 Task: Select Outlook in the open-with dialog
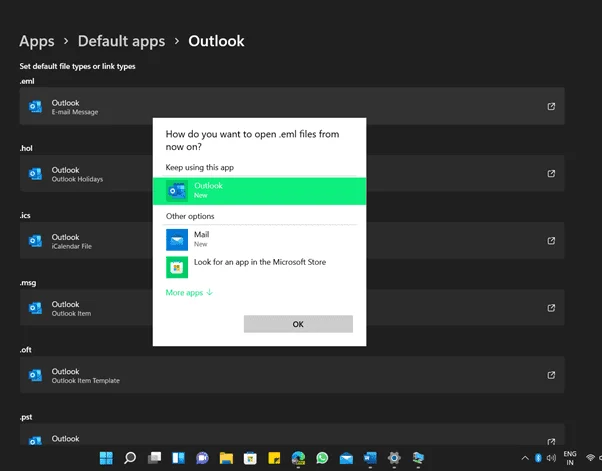click(260, 191)
